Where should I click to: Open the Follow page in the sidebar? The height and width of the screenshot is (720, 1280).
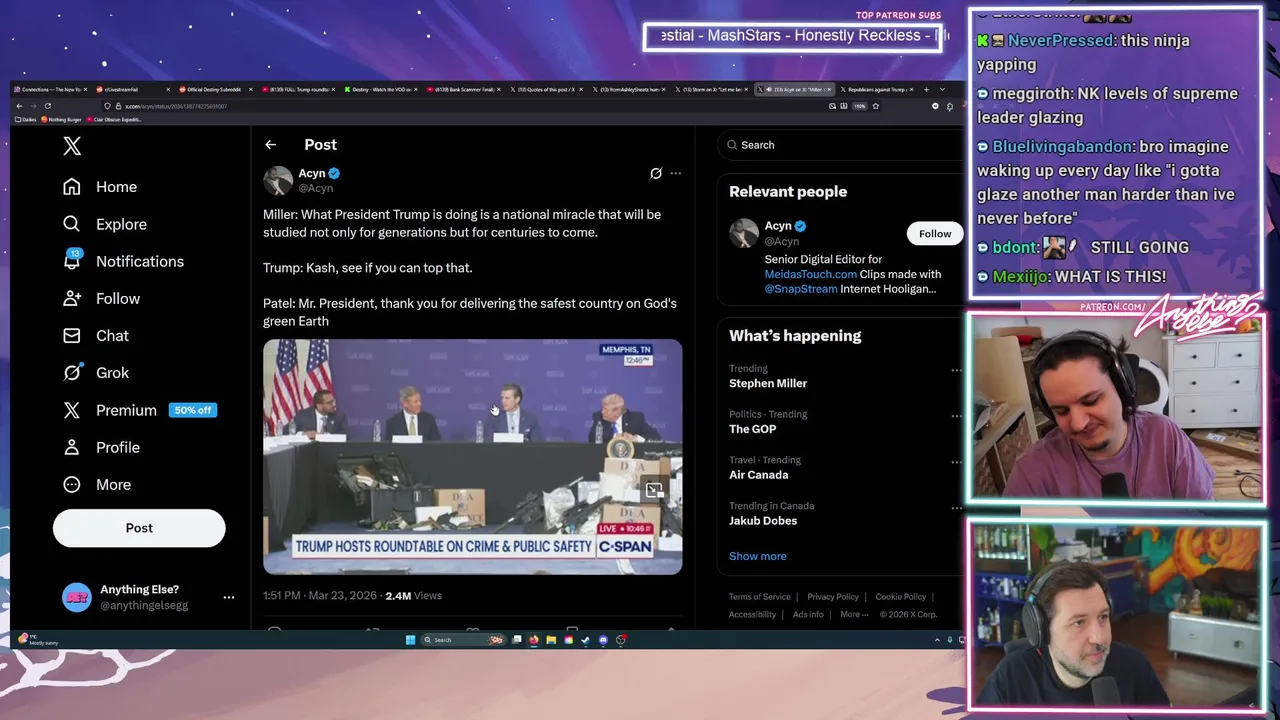(101, 298)
